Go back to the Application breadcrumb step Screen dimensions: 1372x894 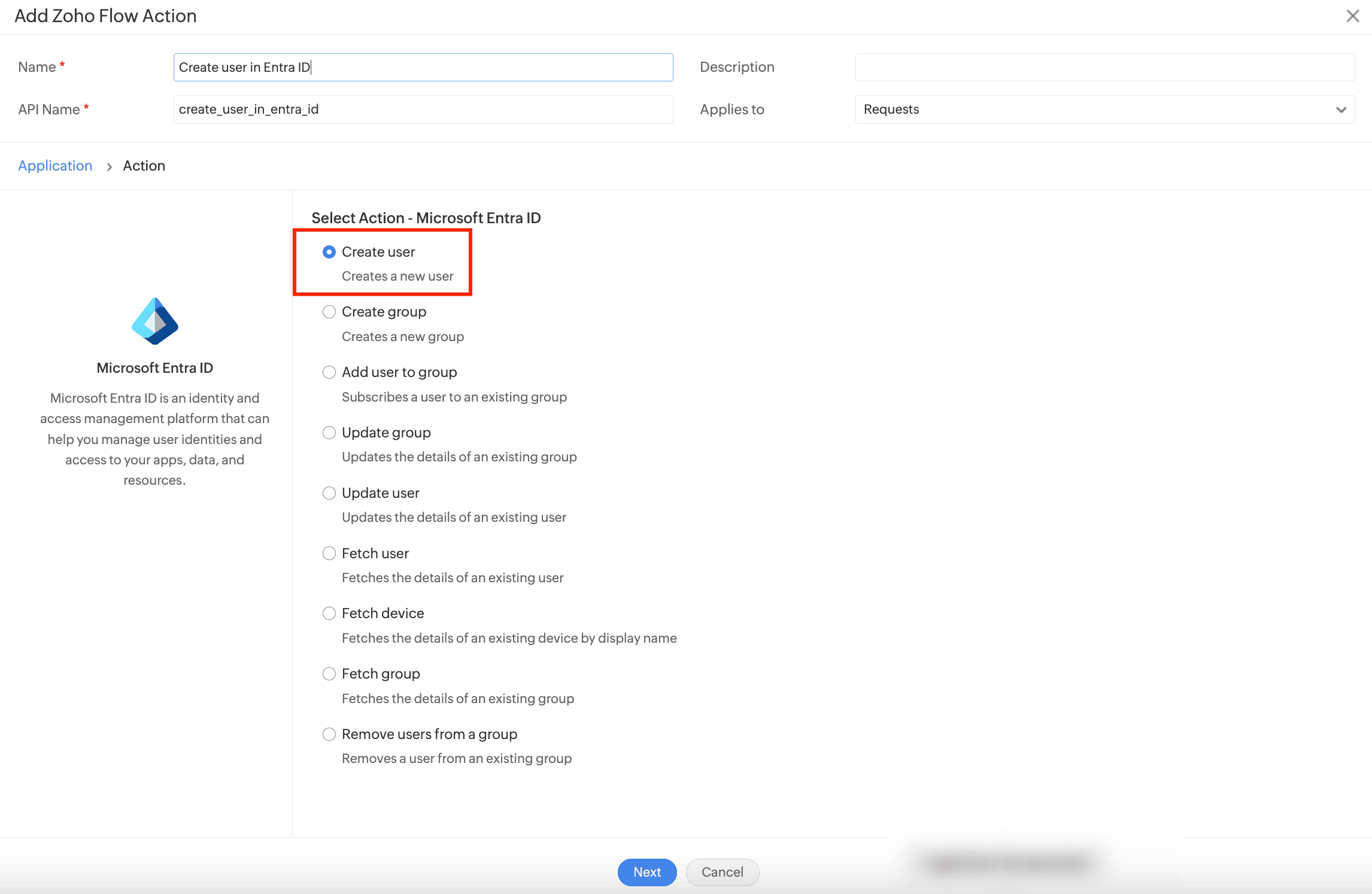[55, 166]
